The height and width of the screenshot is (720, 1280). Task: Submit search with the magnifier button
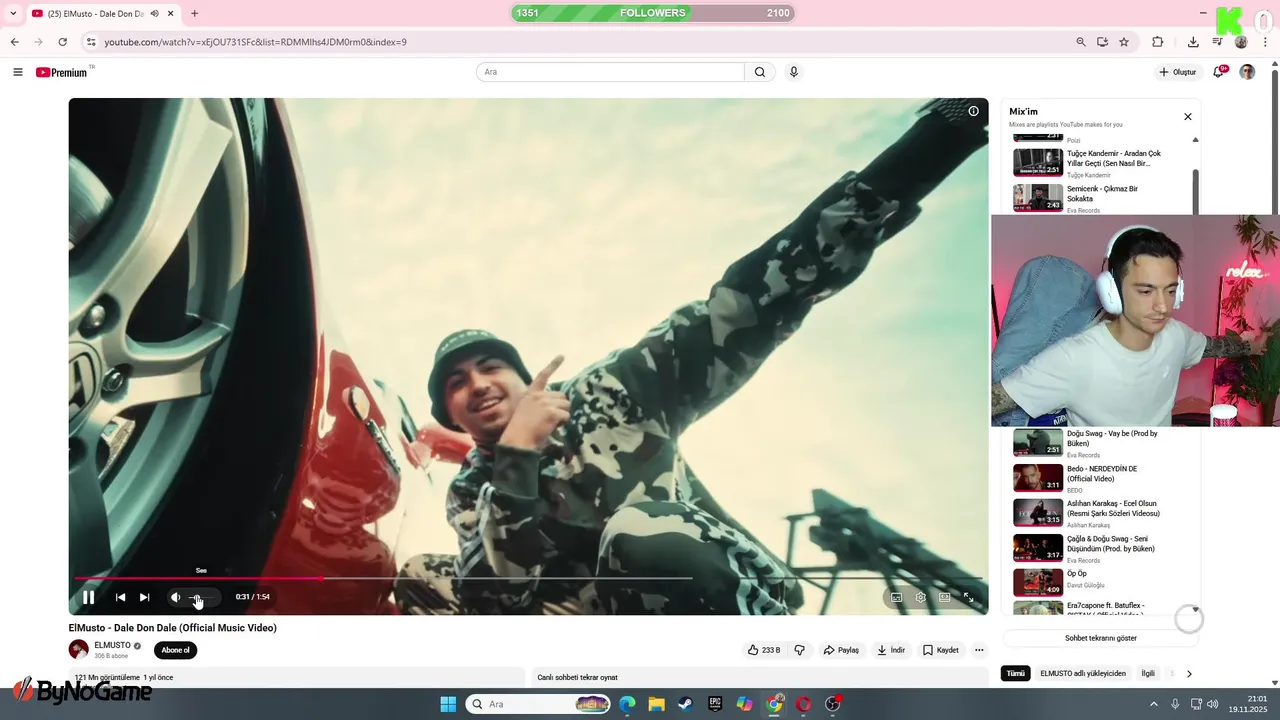760,72
